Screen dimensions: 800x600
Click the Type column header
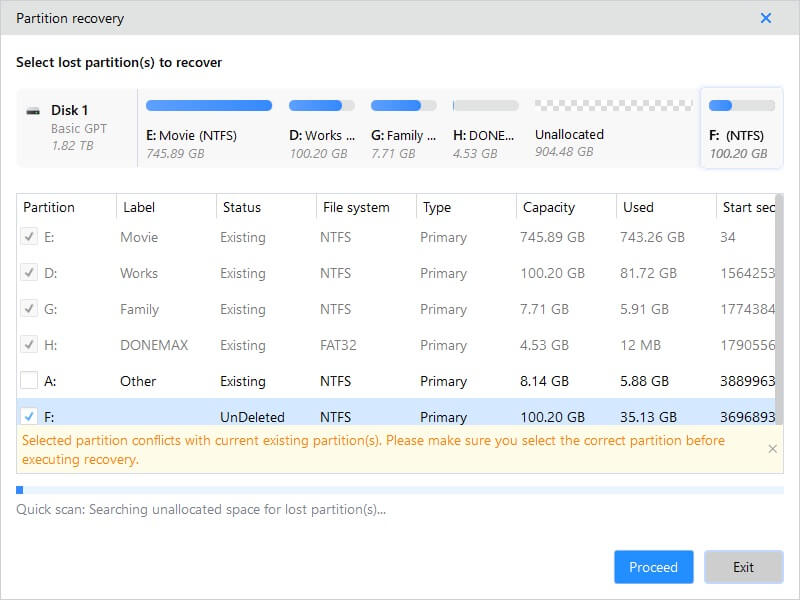coord(466,207)
